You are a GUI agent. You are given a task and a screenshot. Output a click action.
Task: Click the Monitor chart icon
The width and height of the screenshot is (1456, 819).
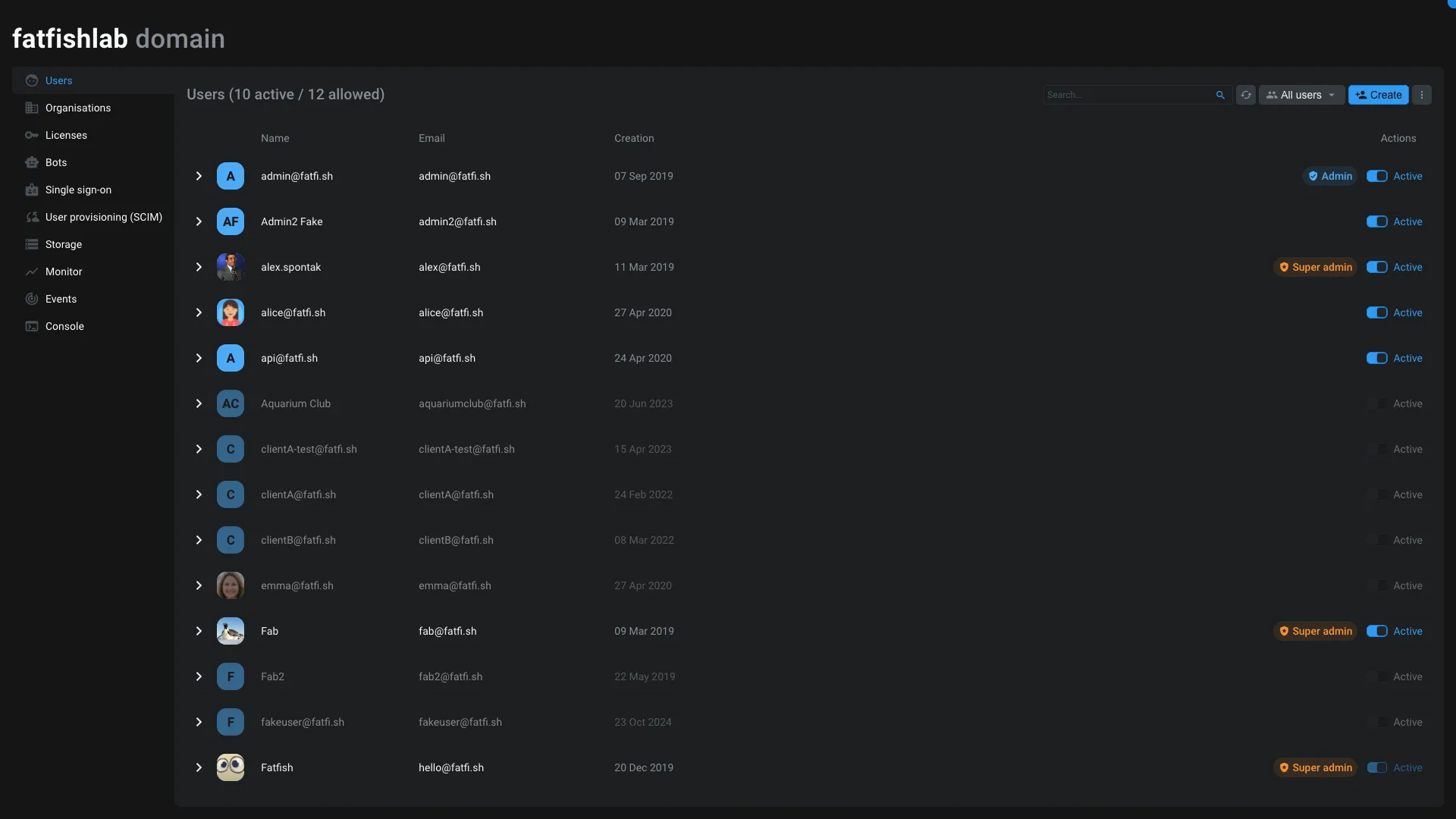(32, 271)
